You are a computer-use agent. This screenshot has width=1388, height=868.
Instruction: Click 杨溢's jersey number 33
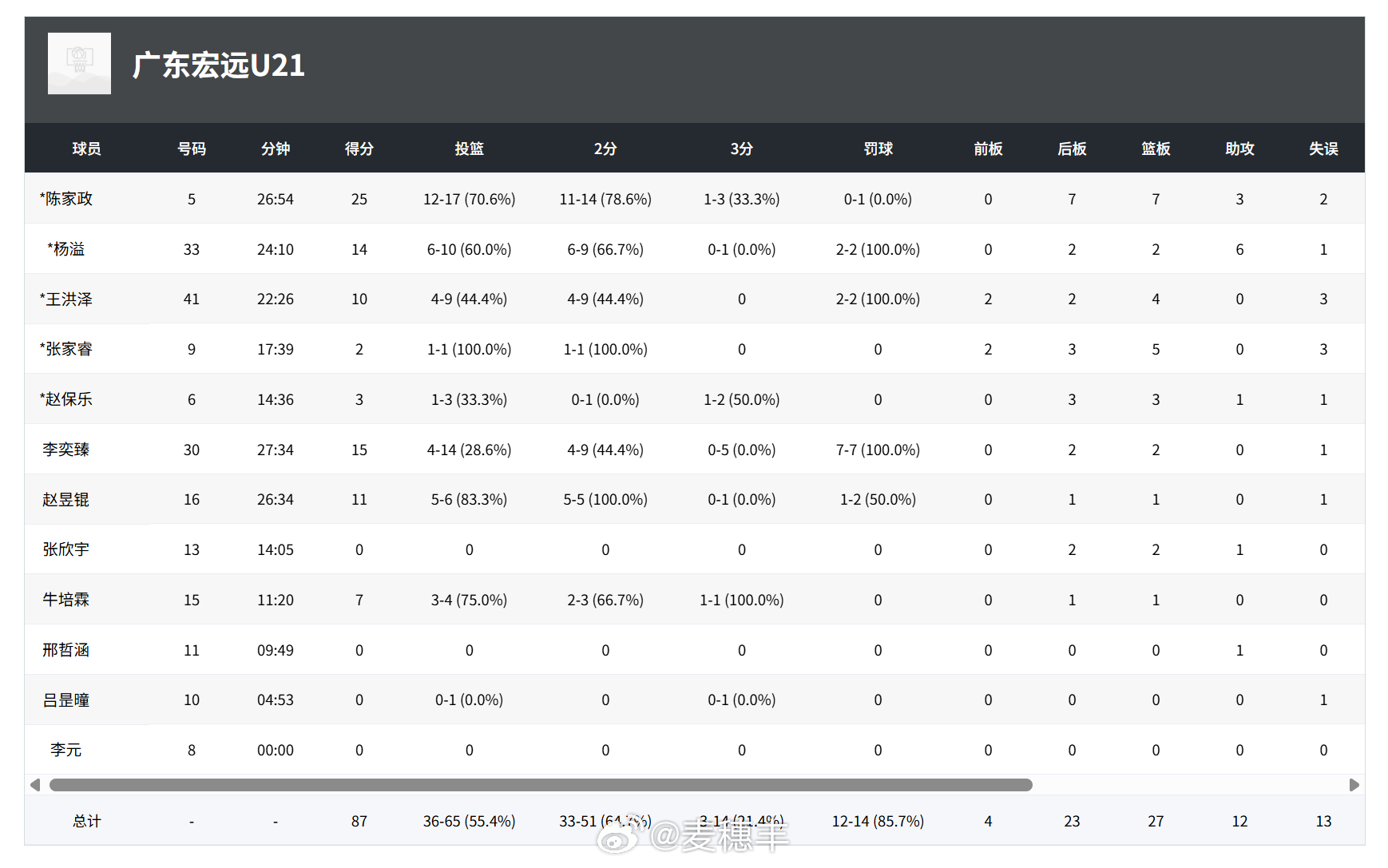tap(192, 249)
